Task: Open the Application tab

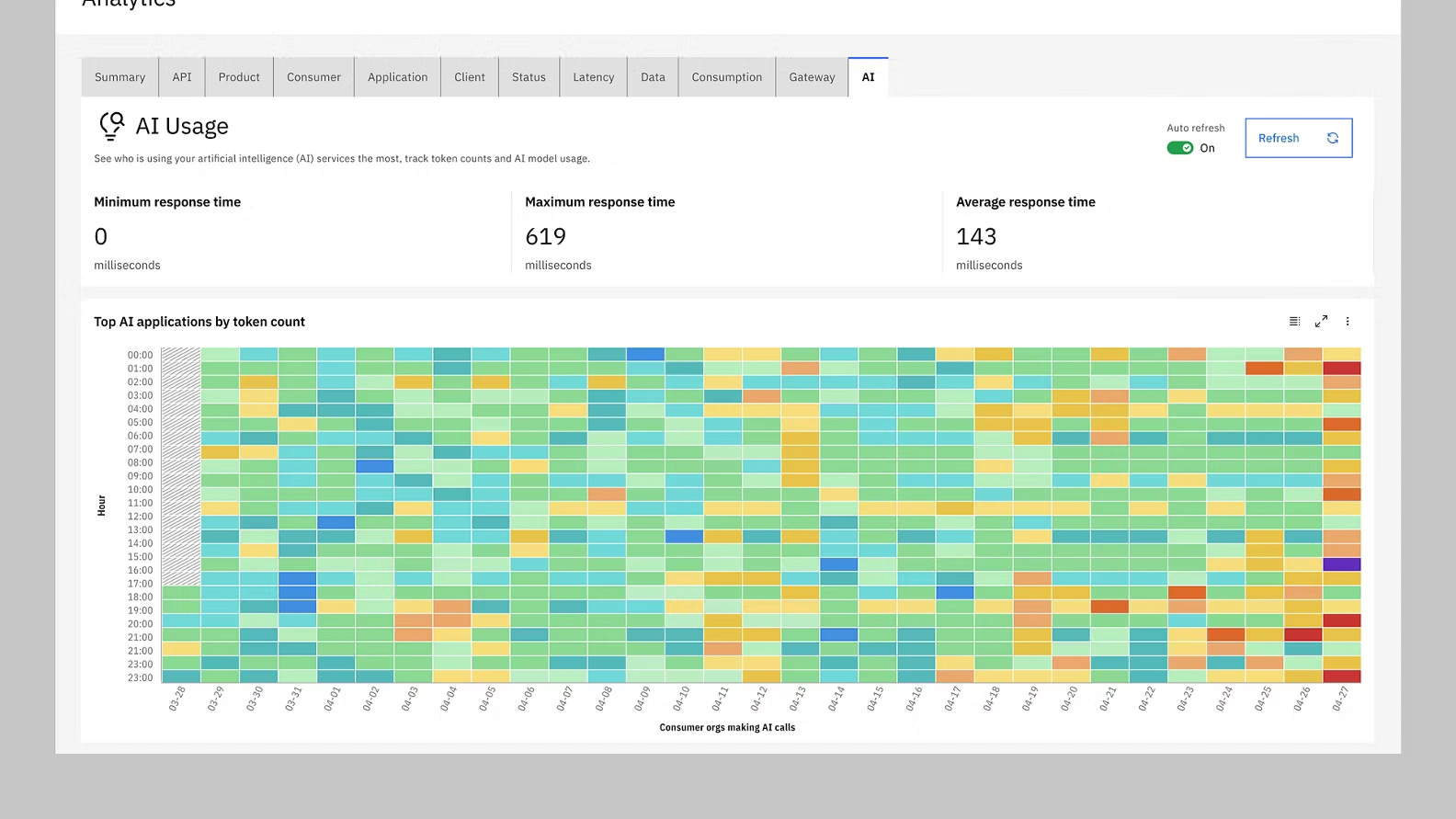Action: coord(397,77)
